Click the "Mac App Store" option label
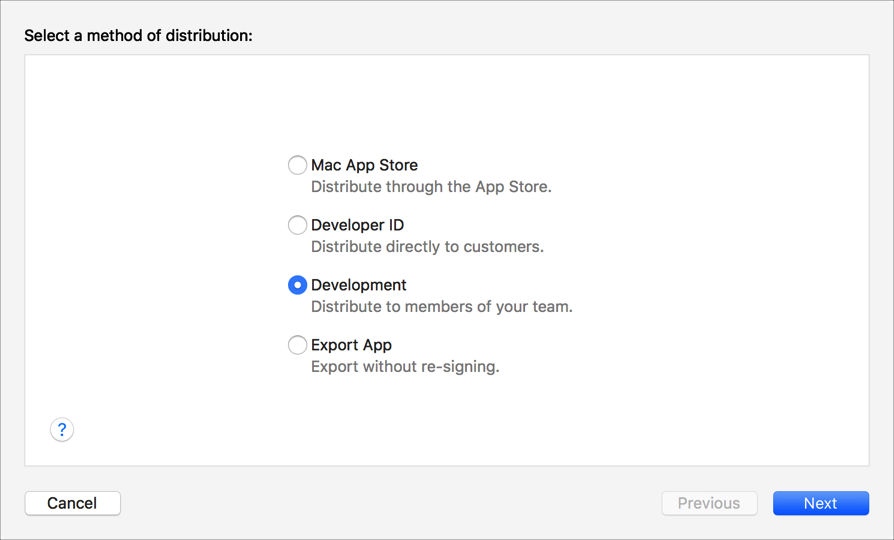Image resolution: width=894 pixels, height=540 pixels. [364, 165]
